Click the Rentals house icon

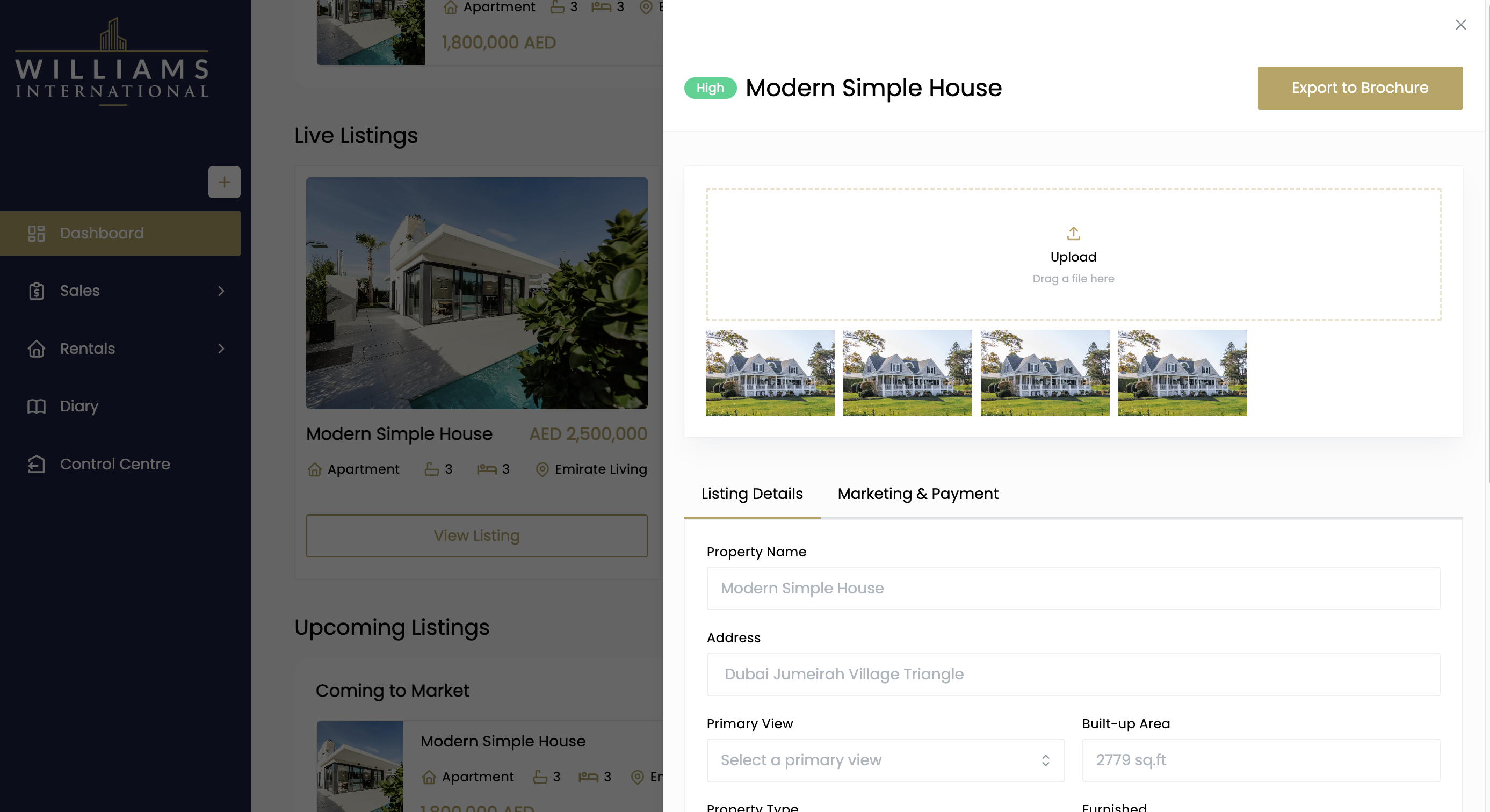(x=37, y=349)
